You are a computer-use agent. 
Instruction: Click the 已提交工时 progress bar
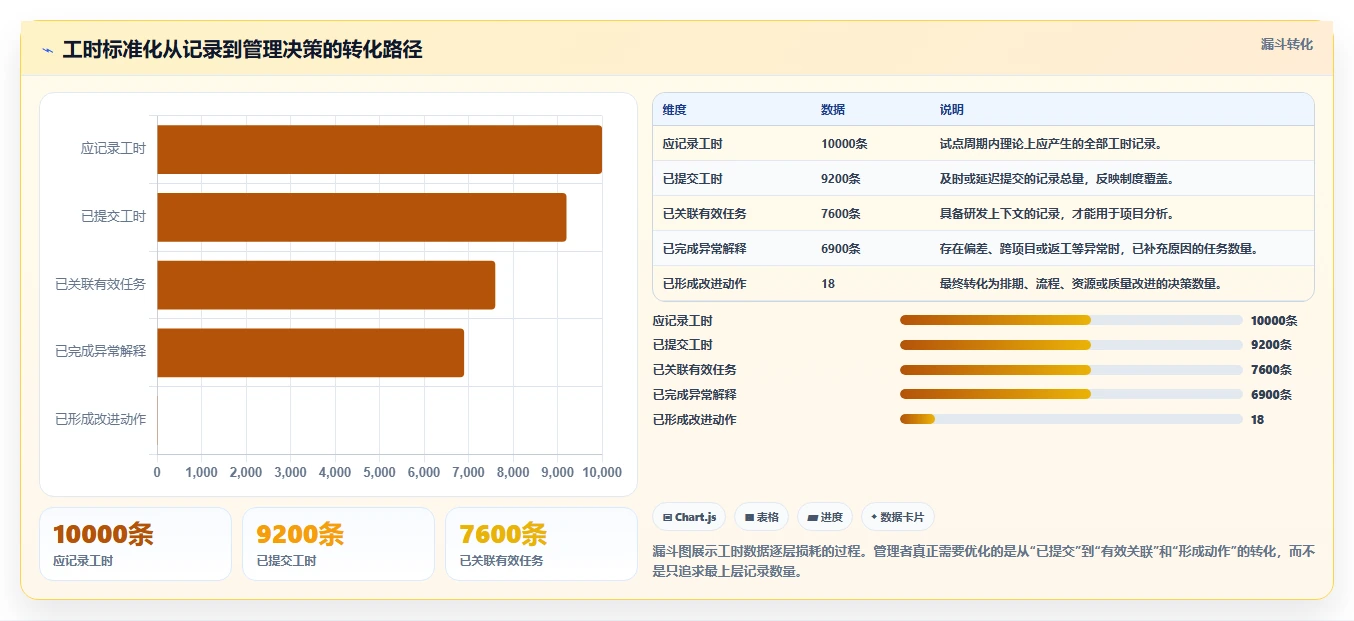1071,345
